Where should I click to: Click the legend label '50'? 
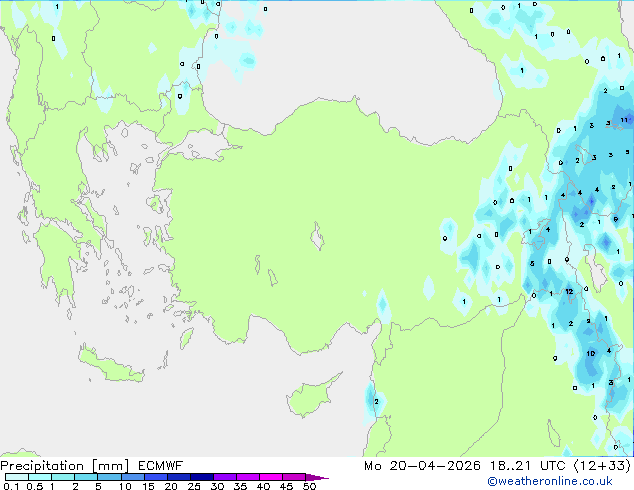(x=309, y=486)
